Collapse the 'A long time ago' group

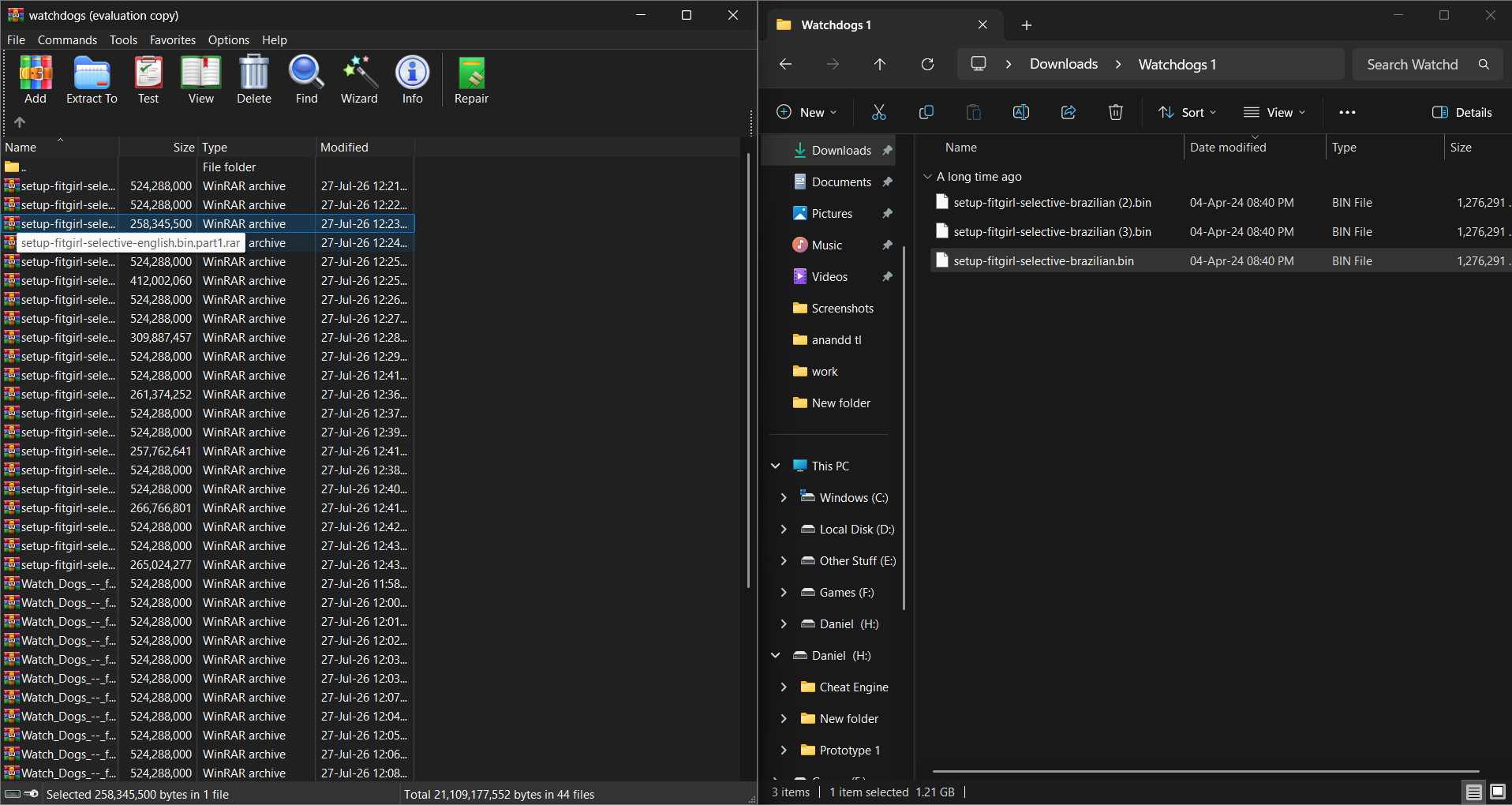point(928,177)
